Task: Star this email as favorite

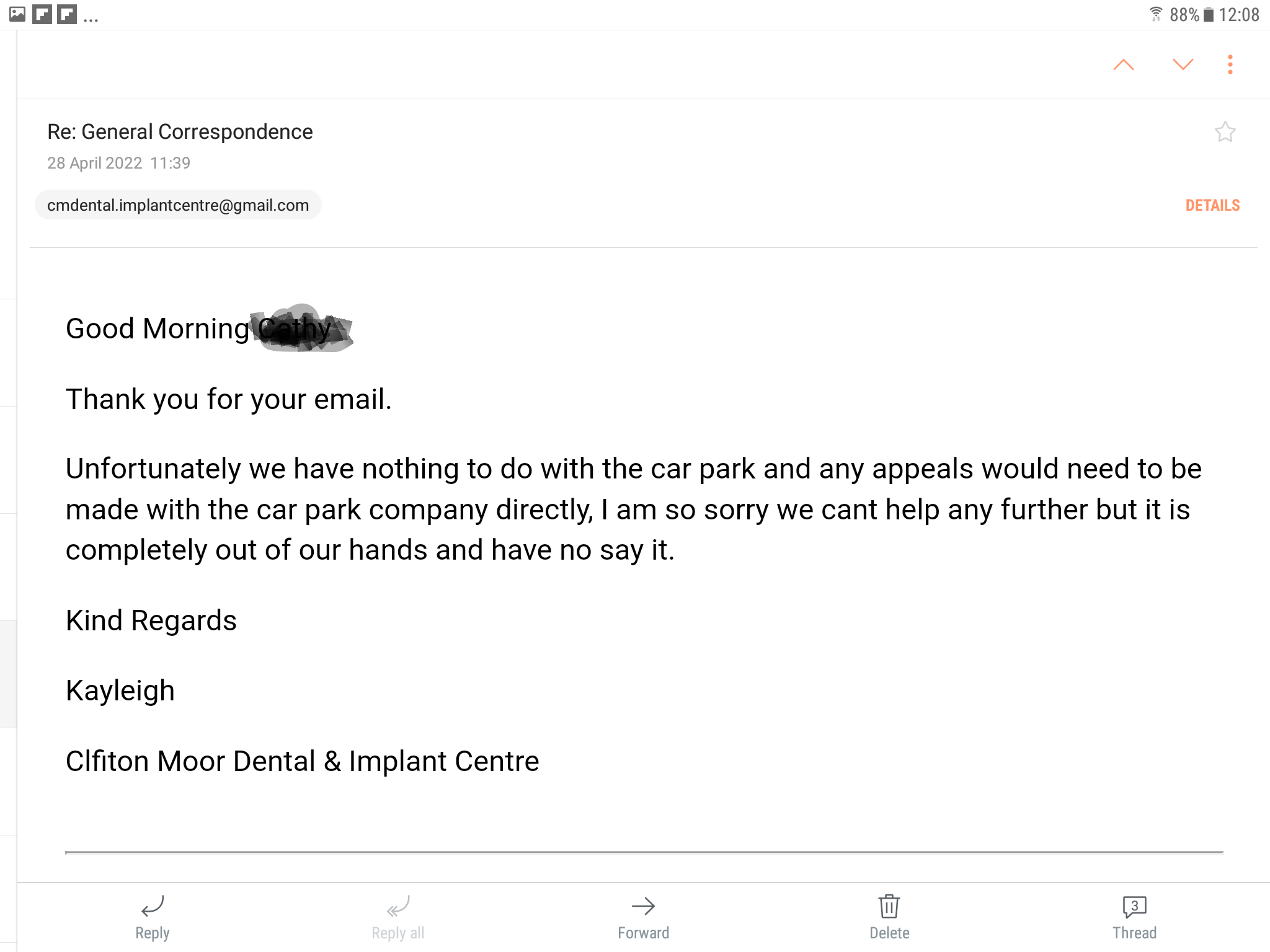Action: [1225, 132]
